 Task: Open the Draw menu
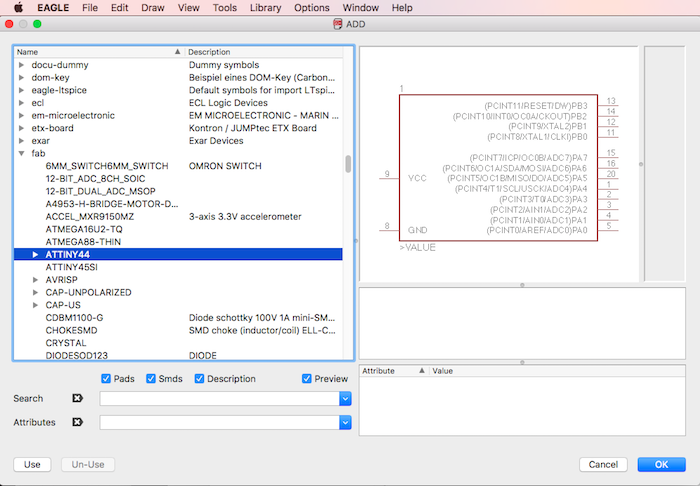coord(153,8)
